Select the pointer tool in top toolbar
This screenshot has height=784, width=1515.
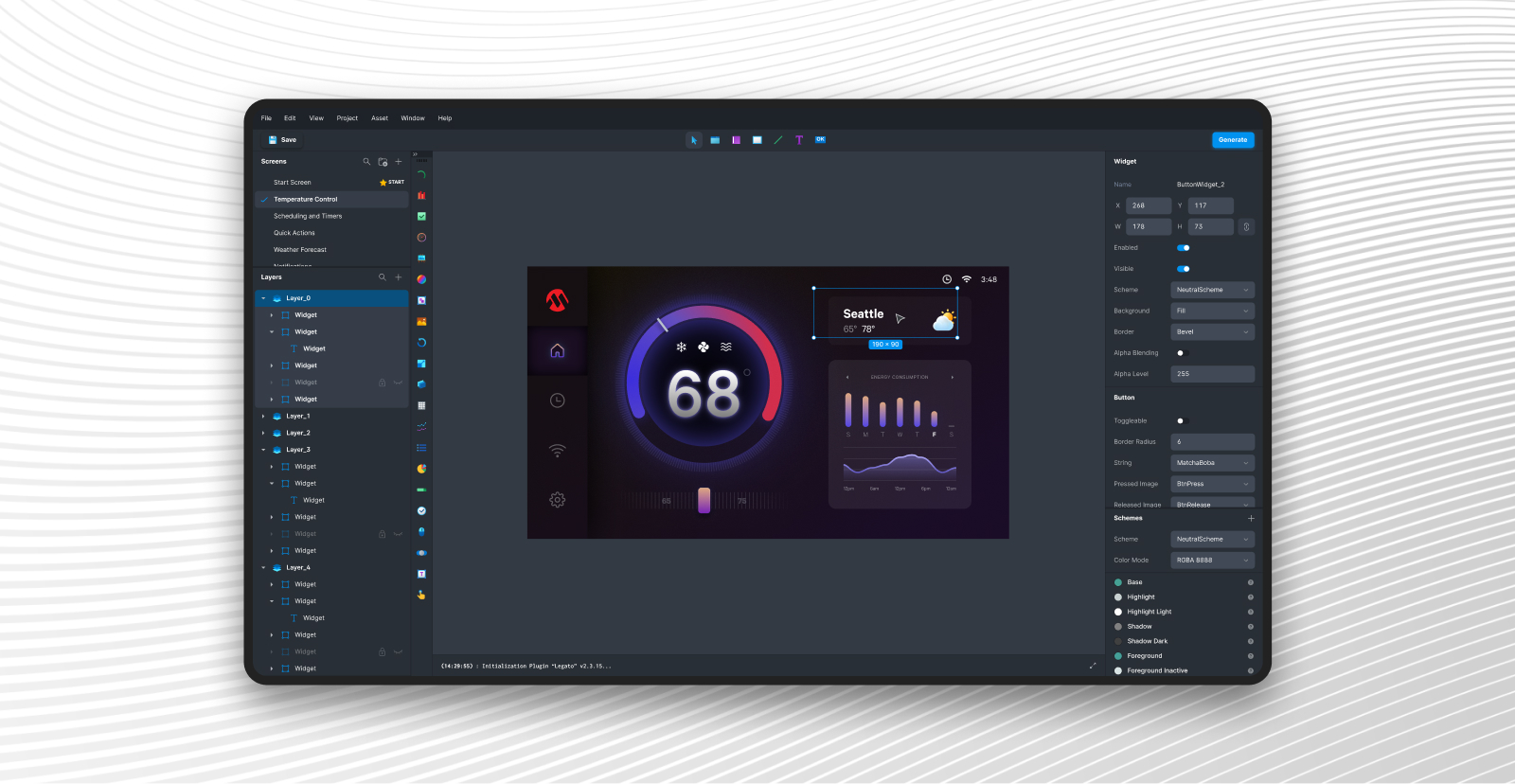pyautogui.click(x=693, y=140)
